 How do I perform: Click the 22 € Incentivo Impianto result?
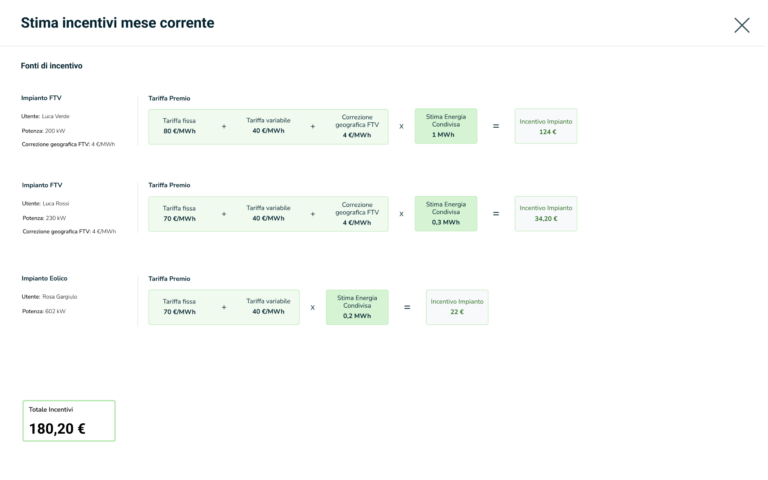pyautogui.click(x=457, y=307)
